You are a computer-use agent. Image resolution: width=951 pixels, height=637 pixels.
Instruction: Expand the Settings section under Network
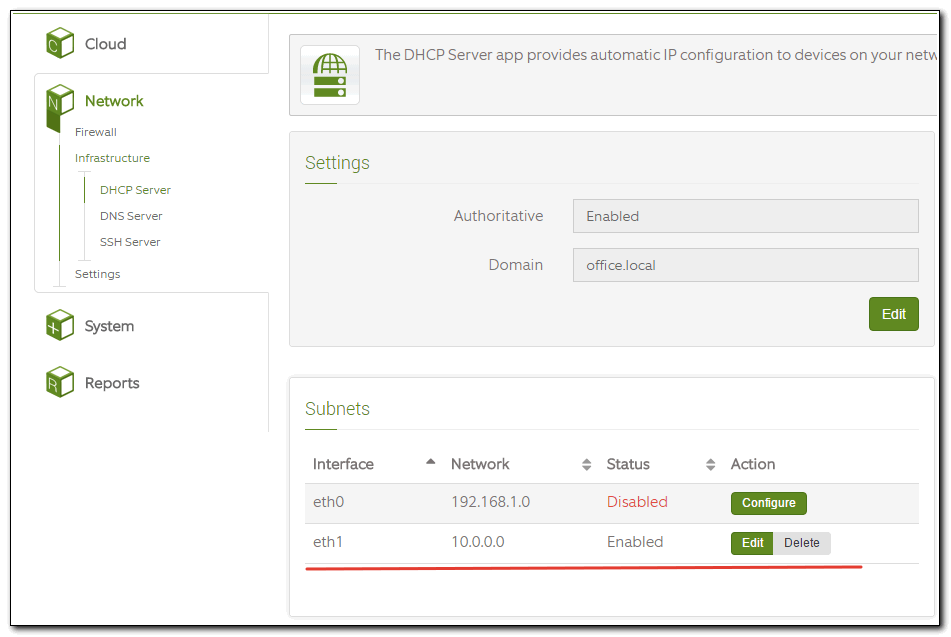click(97, 274)
